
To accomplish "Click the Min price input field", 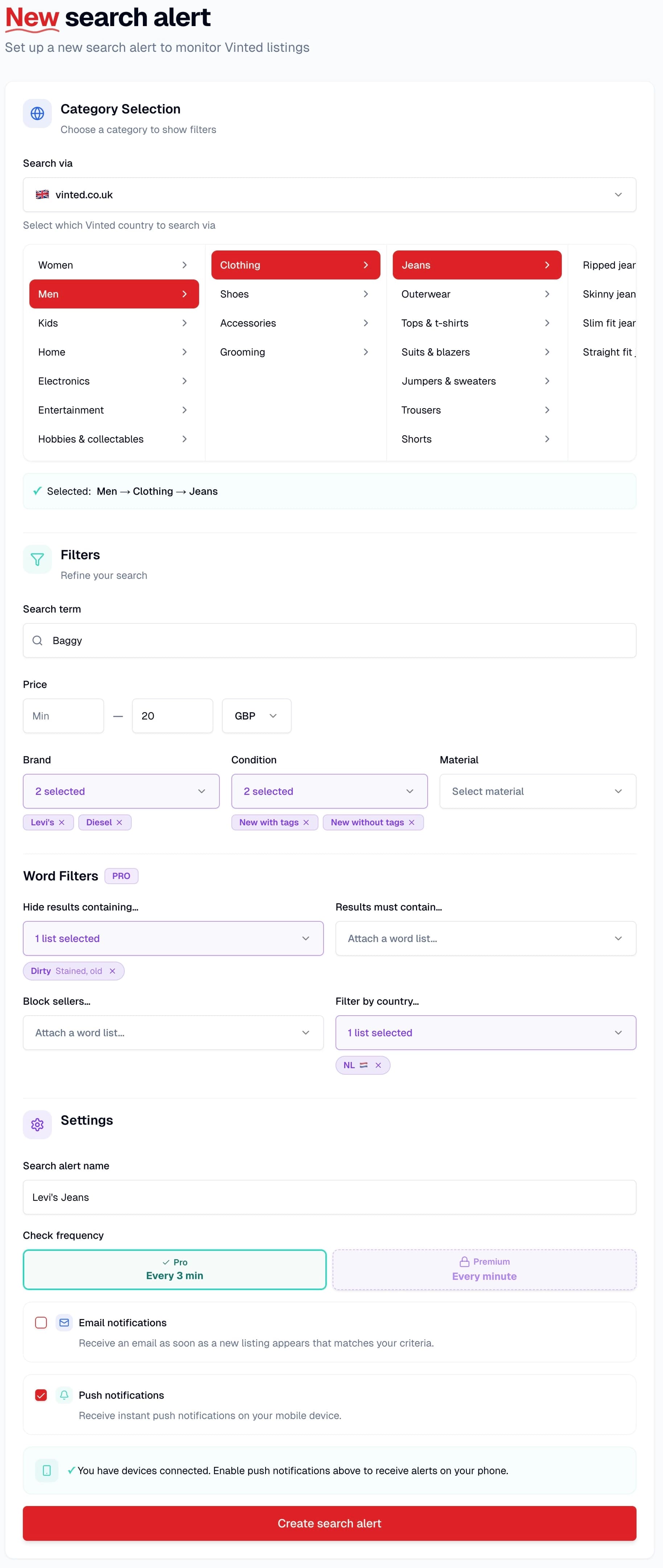I will coord(63,716).
